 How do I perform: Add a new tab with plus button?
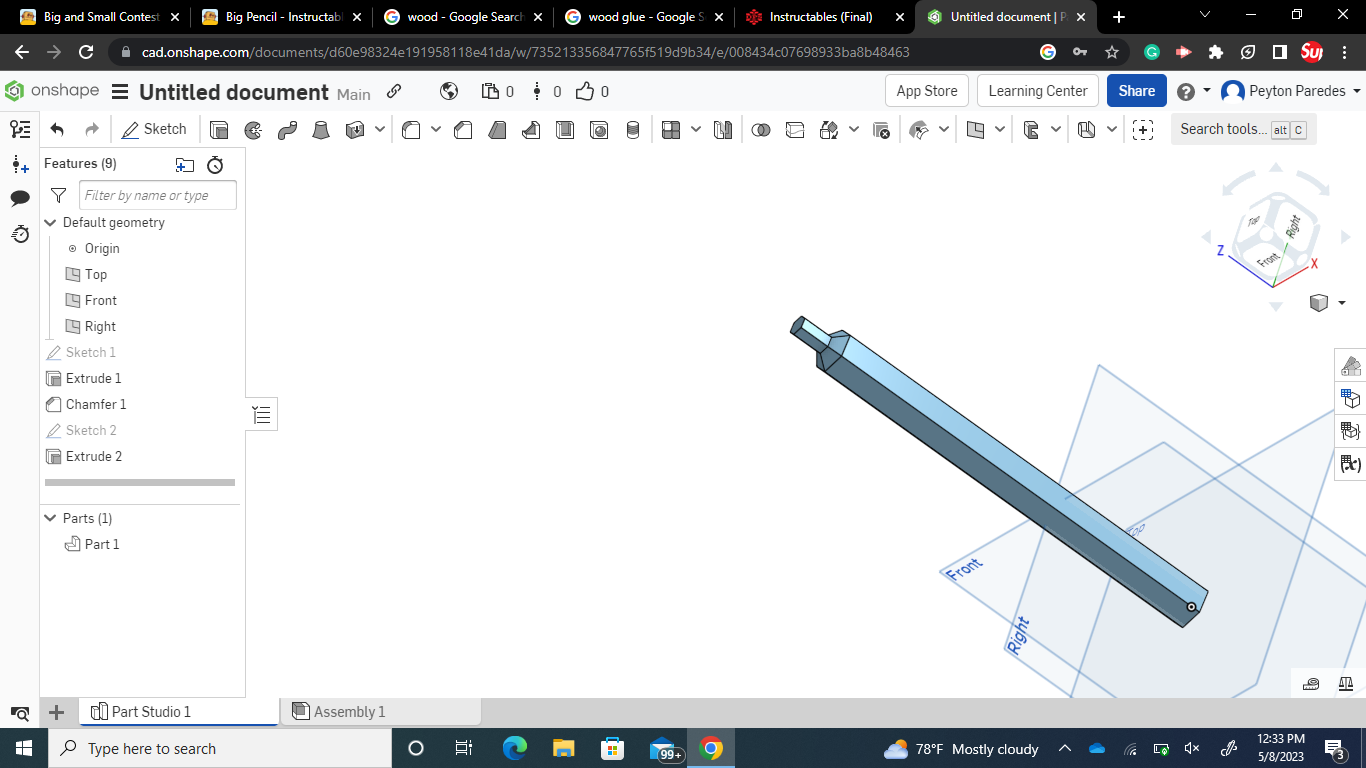(x=1118, y=17)
